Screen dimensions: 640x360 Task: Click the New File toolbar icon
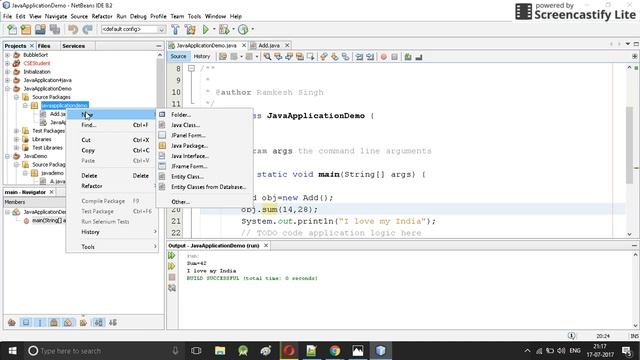pyautogui.click(x=12, y=29)
